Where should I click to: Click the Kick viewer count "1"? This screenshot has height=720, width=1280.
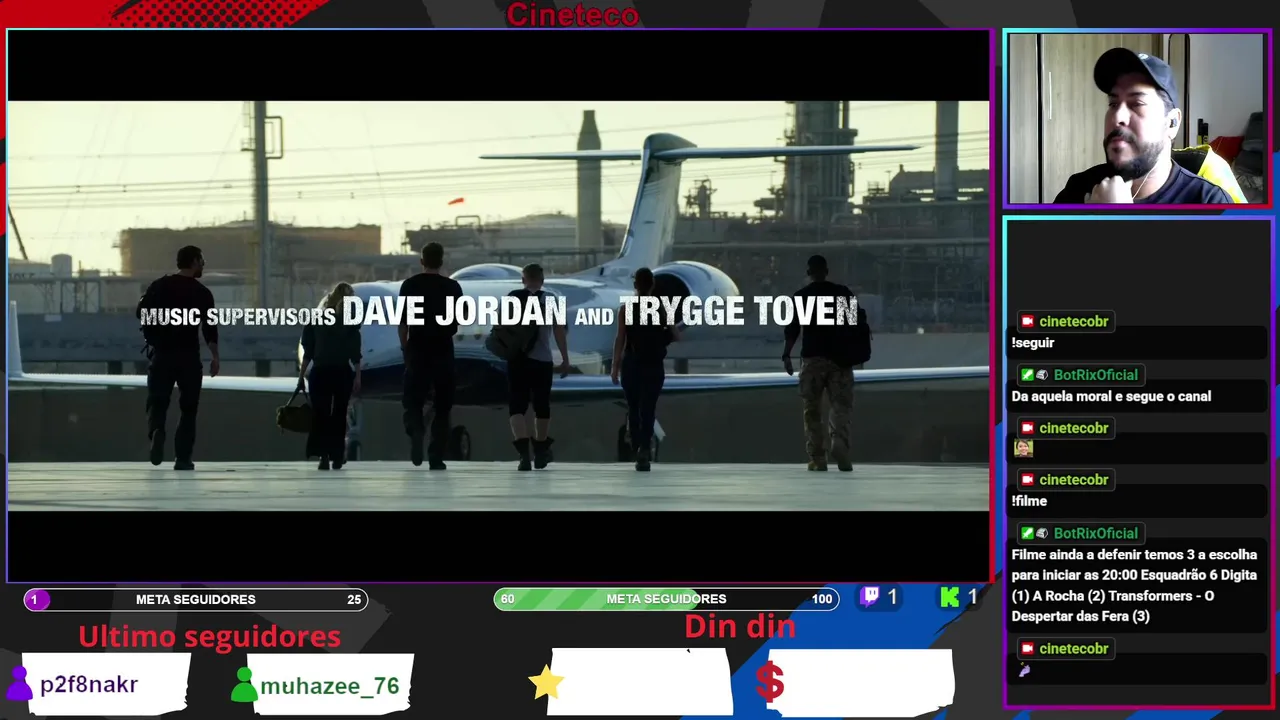tap(972, 597)
